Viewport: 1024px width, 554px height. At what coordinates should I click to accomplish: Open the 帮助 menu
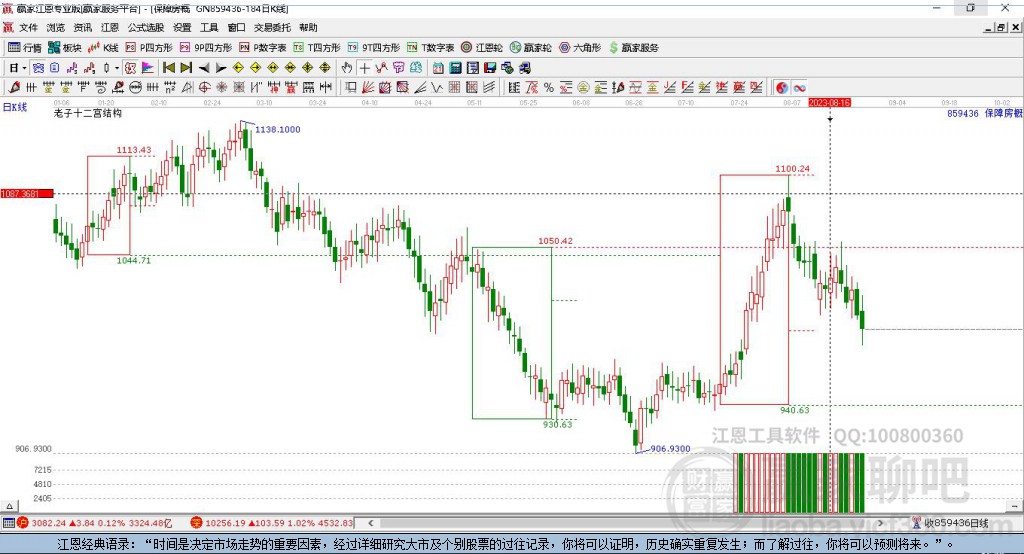(x=308, y=27)
